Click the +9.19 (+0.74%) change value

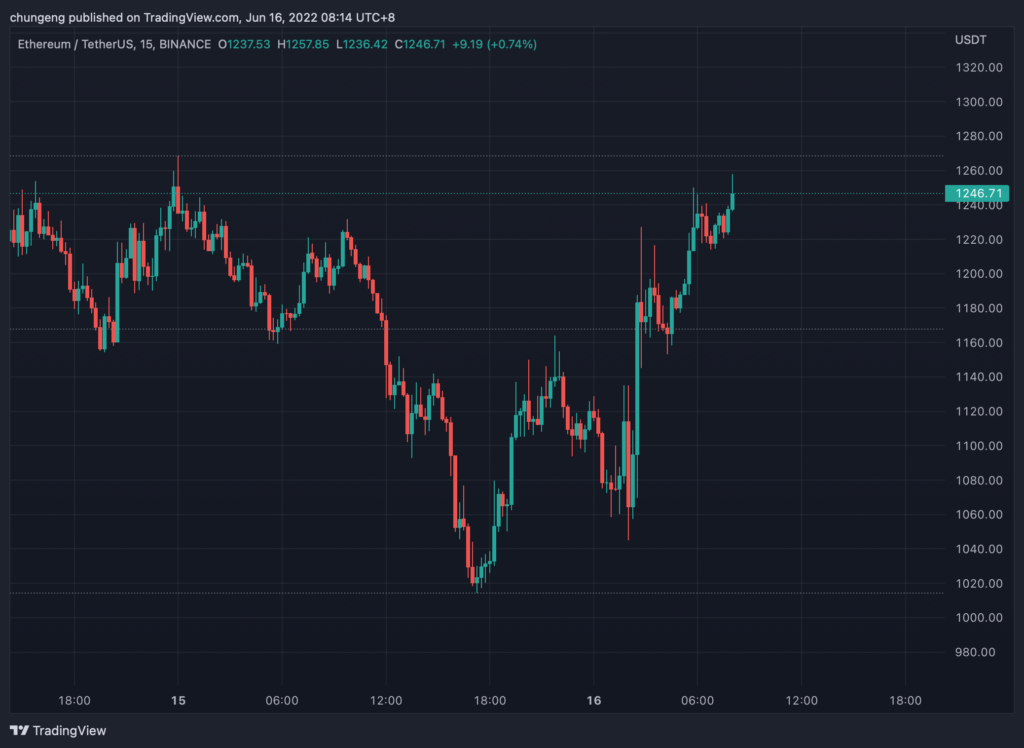click(x=496, y=44)
